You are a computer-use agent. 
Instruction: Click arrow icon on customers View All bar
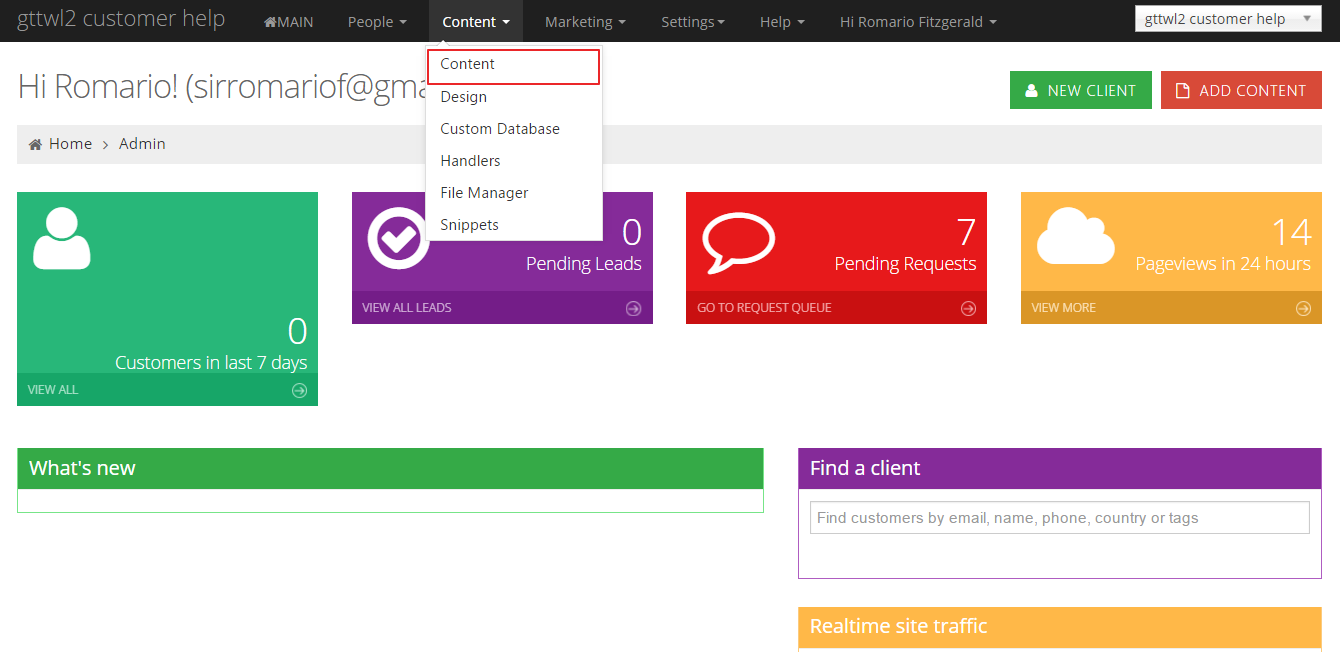[299, 390]
